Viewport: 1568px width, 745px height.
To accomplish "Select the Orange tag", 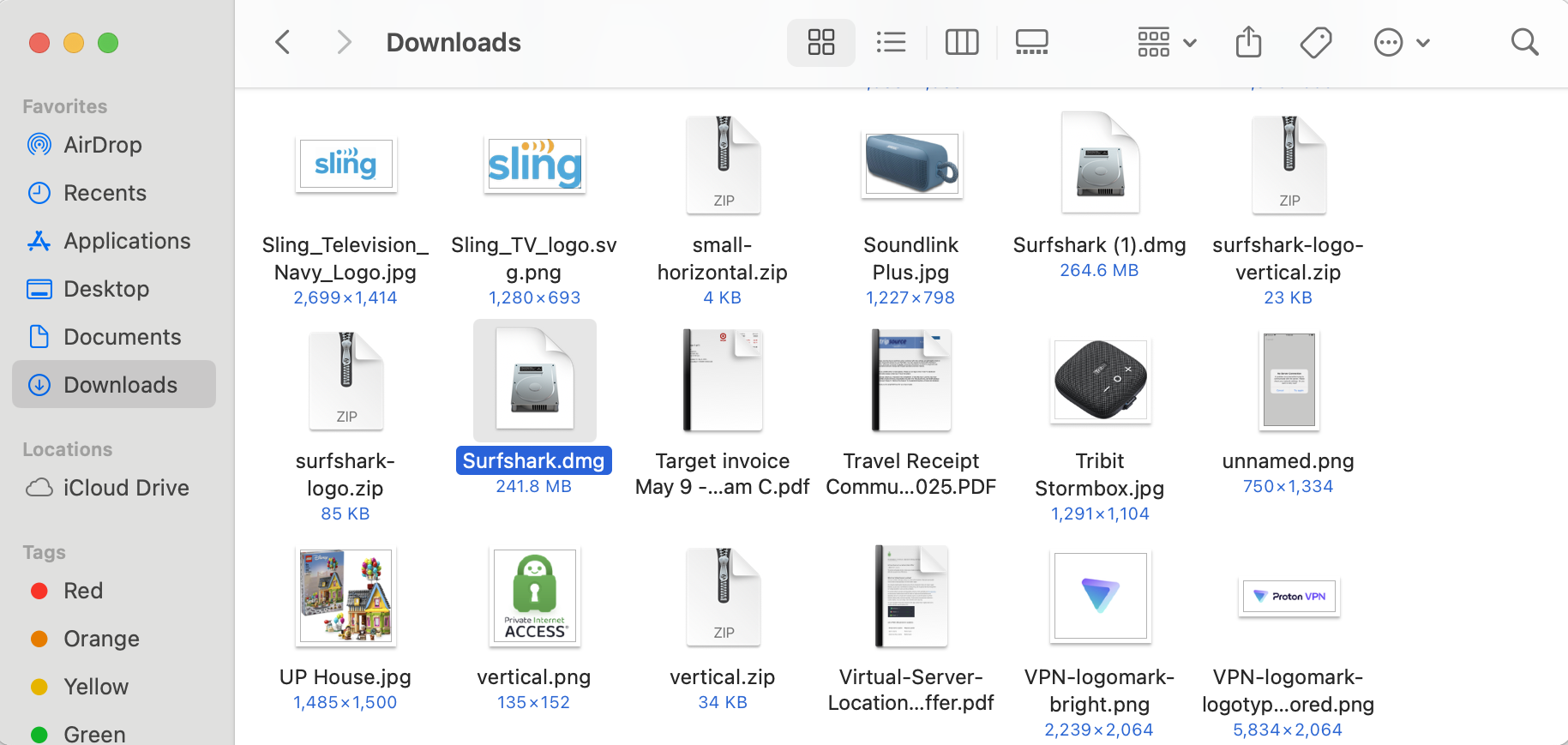I will tap(101, 639).
